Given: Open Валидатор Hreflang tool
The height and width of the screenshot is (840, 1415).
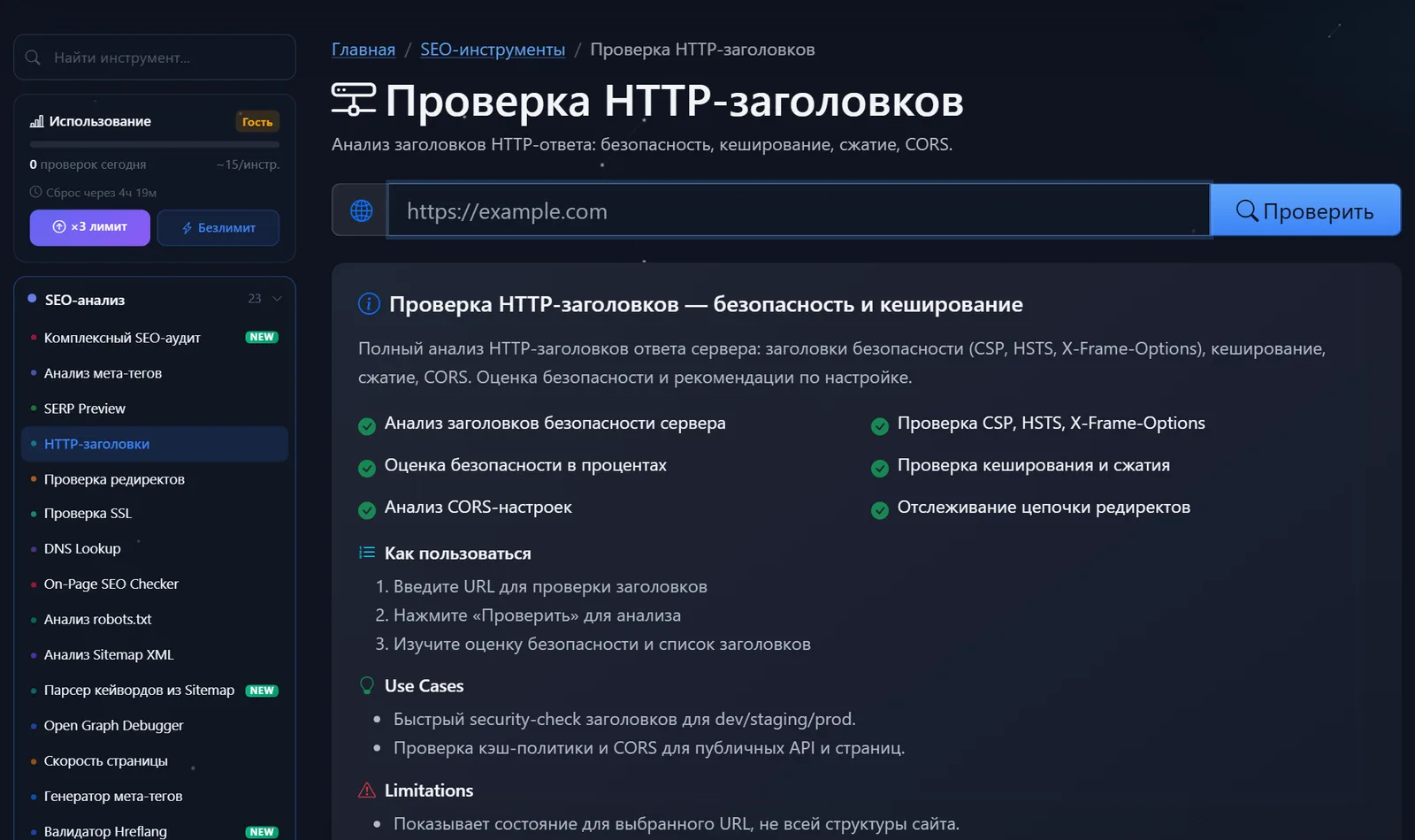Looking at the screenshot, I should pyautogui.click(x=155, y=830).
